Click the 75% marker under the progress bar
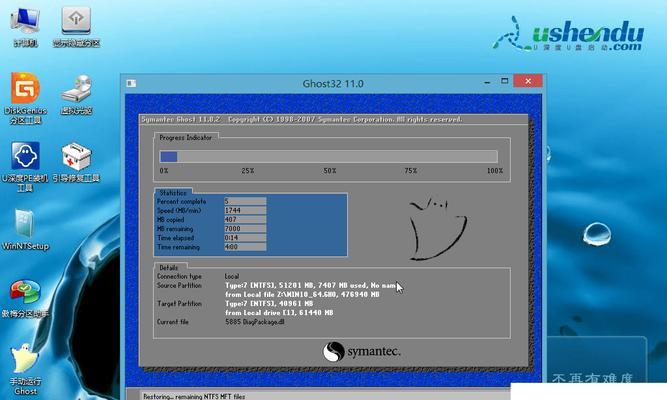The image size is (667, 400). 410,171
